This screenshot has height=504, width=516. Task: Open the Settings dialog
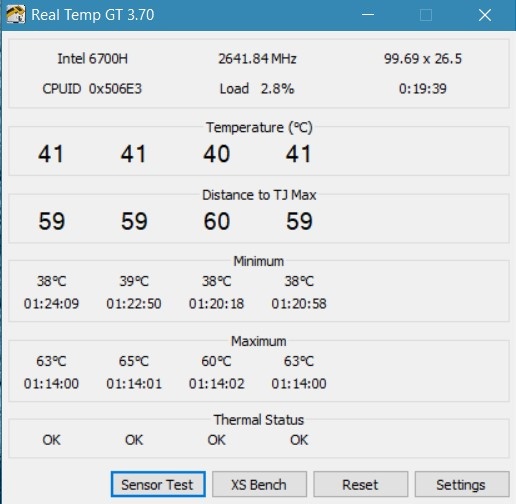coord(462,484)
